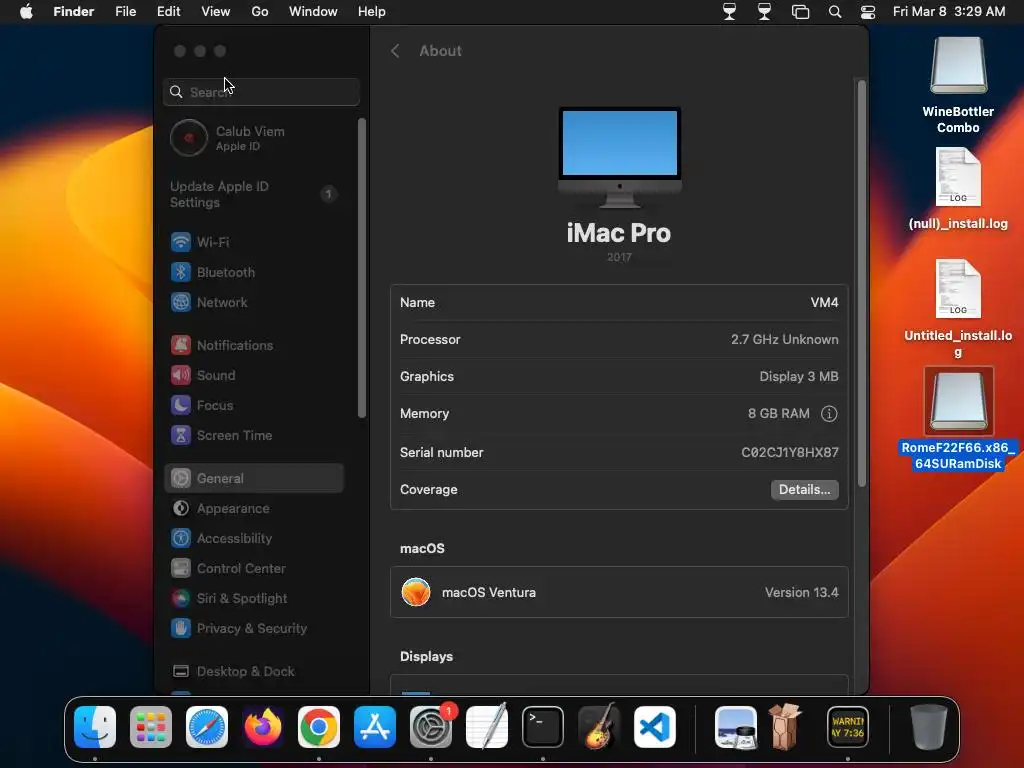
Task: Open Safari from the Dock
Action: pos(207,727)
